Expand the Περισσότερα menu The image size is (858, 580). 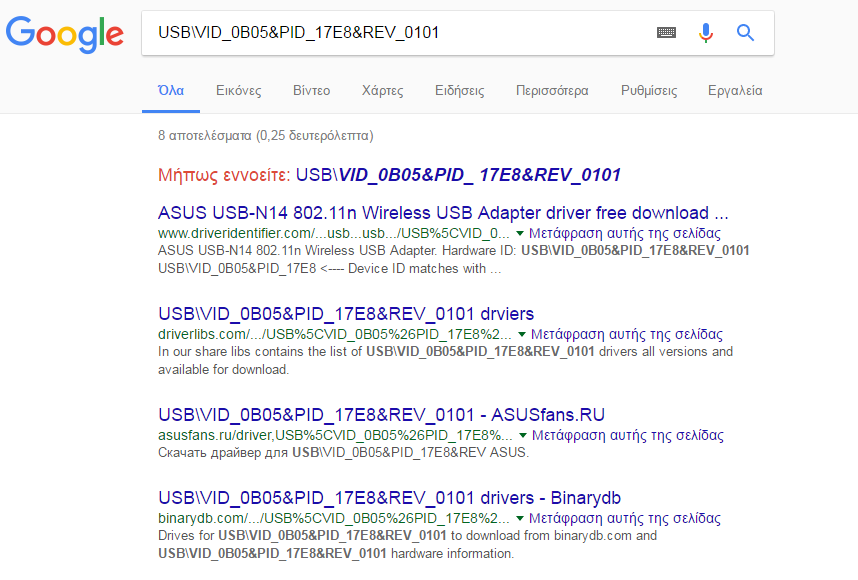tap(552, 90)
